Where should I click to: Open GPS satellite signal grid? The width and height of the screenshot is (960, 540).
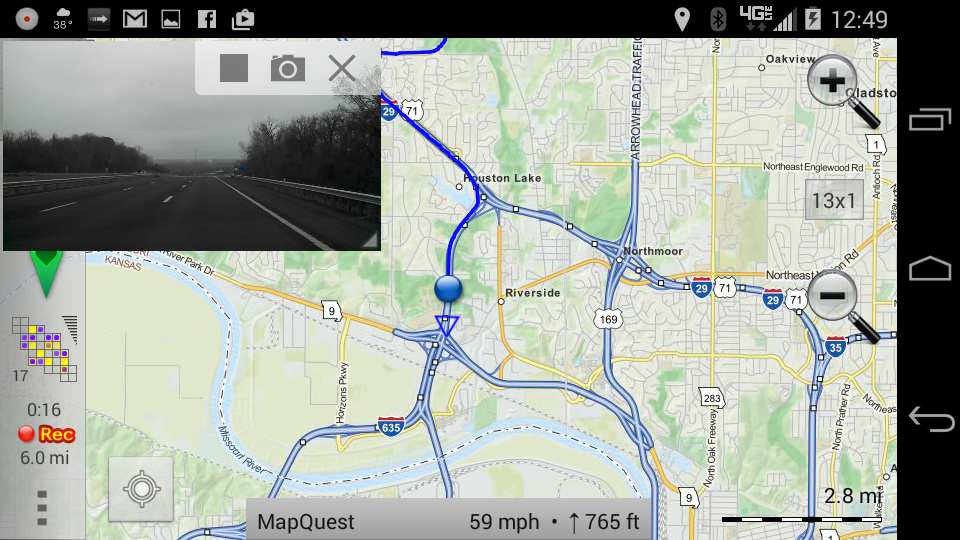pyautogui.click(x=45, y=349)
